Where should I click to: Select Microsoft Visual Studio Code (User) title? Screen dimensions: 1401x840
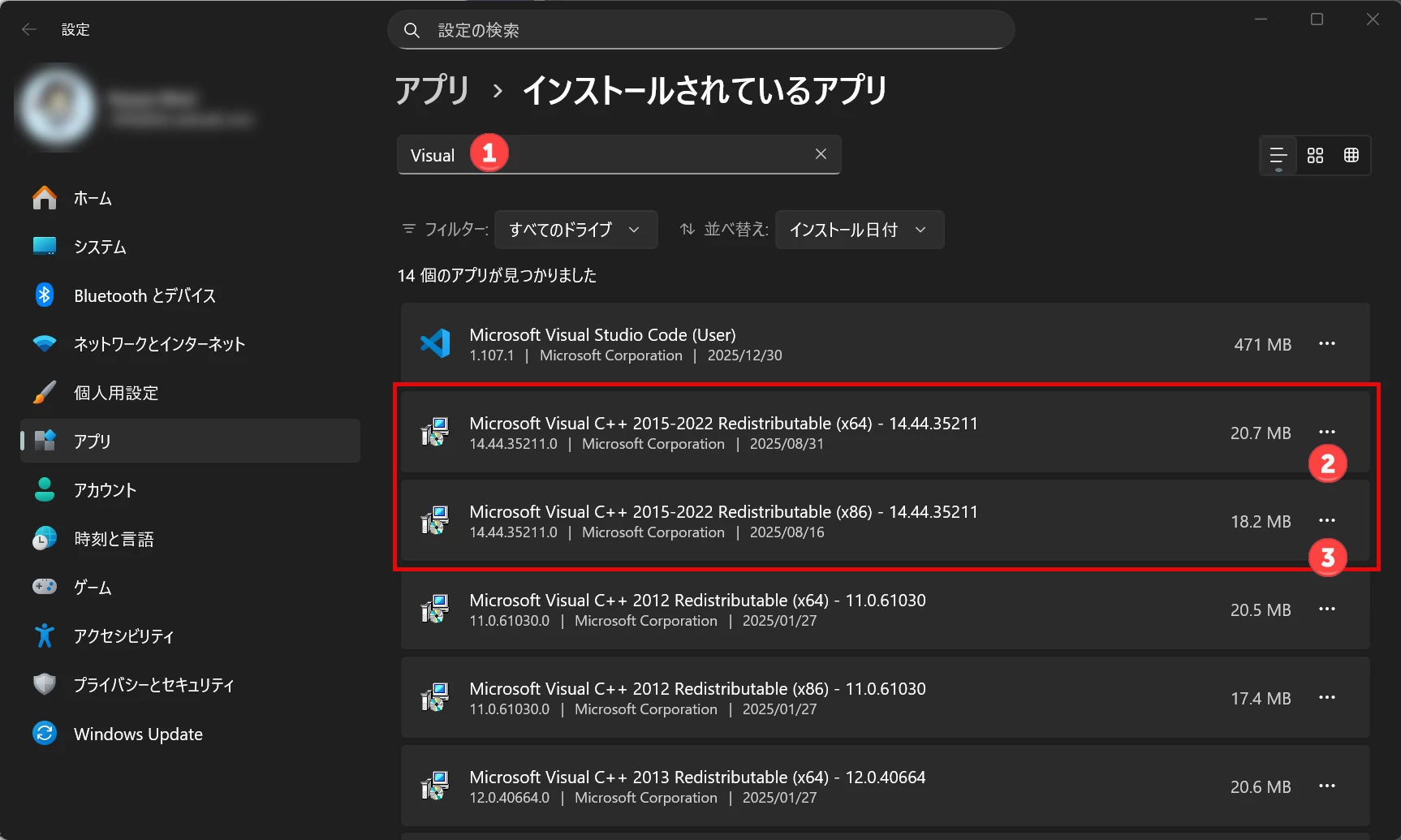pyautogui.click(x=602, y=334)
